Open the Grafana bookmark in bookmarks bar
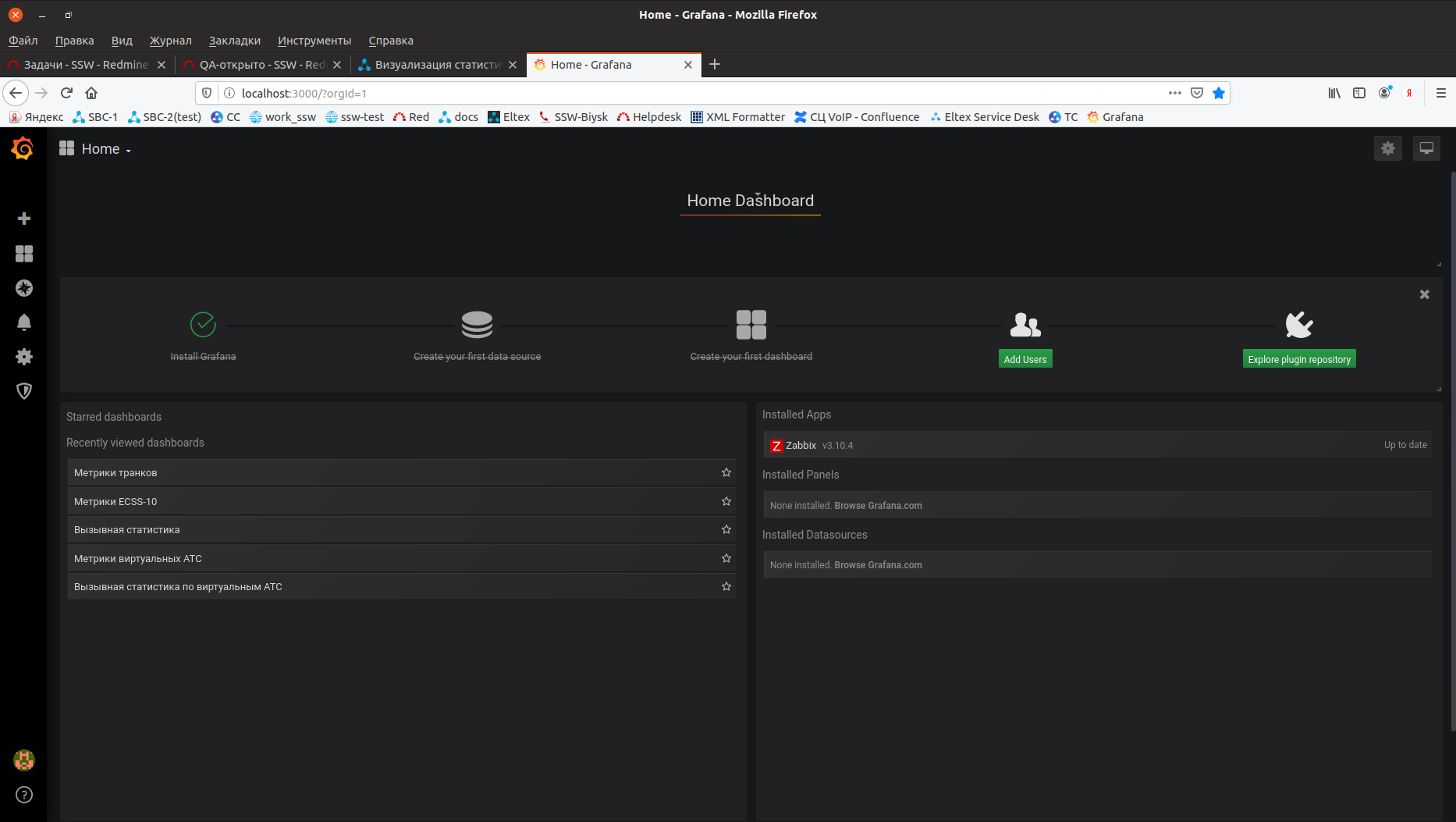Screen dimensions: 1456x822 pos(1115,117)
